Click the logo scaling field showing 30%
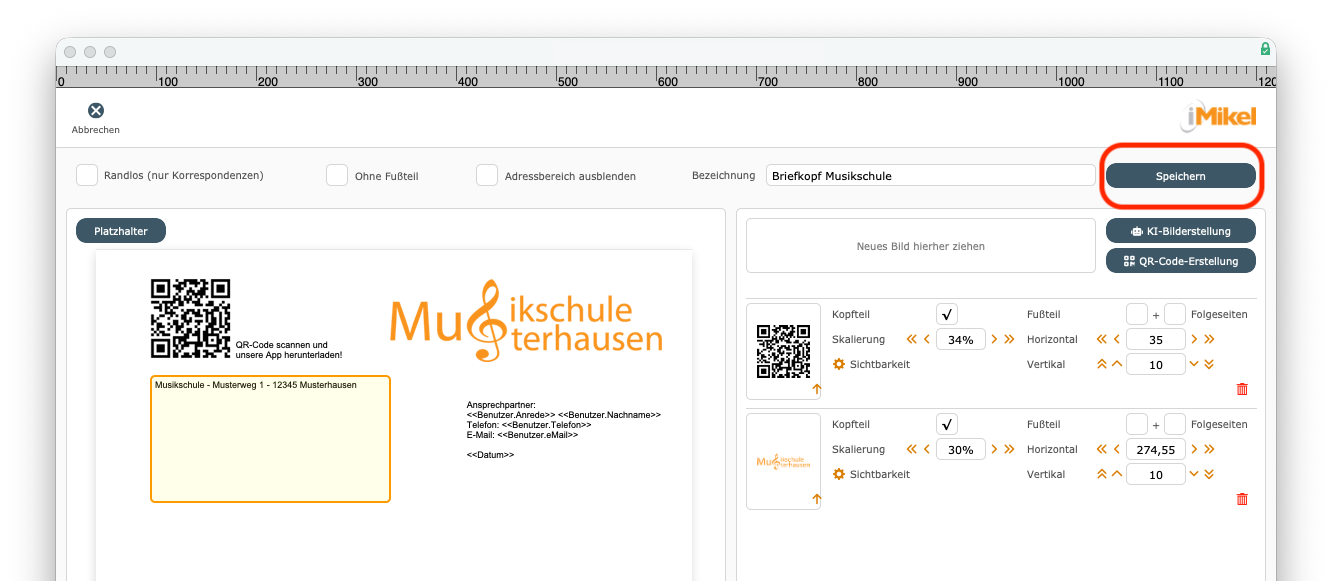This screenshot has height=581, width=1332. 961,449
